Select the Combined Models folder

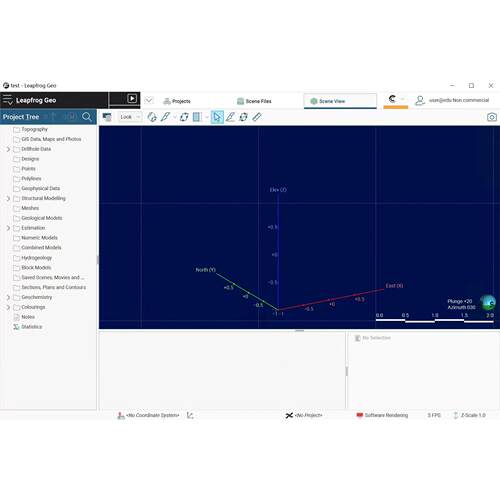(x=37, y=248)
